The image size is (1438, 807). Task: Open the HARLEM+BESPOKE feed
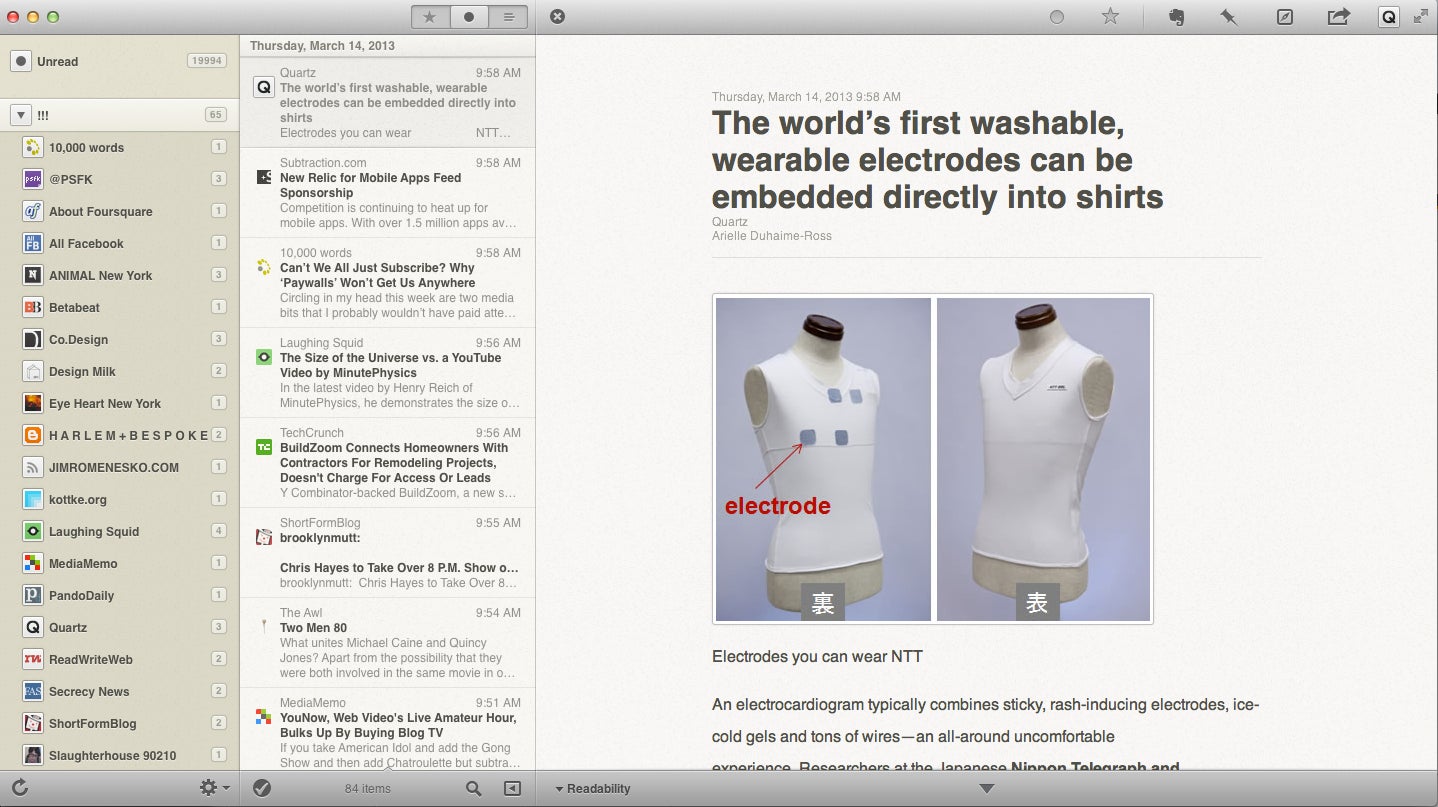pos(119,435)
